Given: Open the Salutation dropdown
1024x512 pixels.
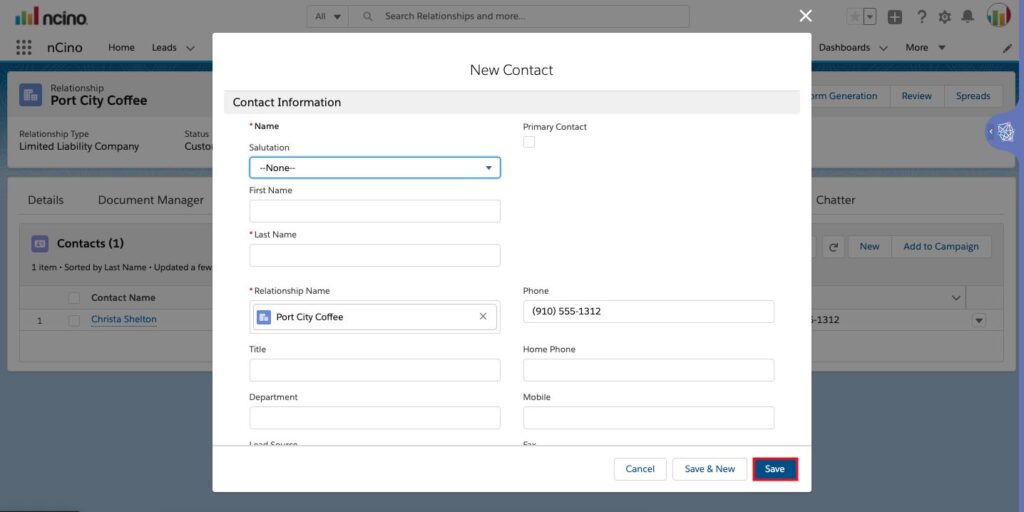Looking at the screenshot, I should (x=375, y=168).
